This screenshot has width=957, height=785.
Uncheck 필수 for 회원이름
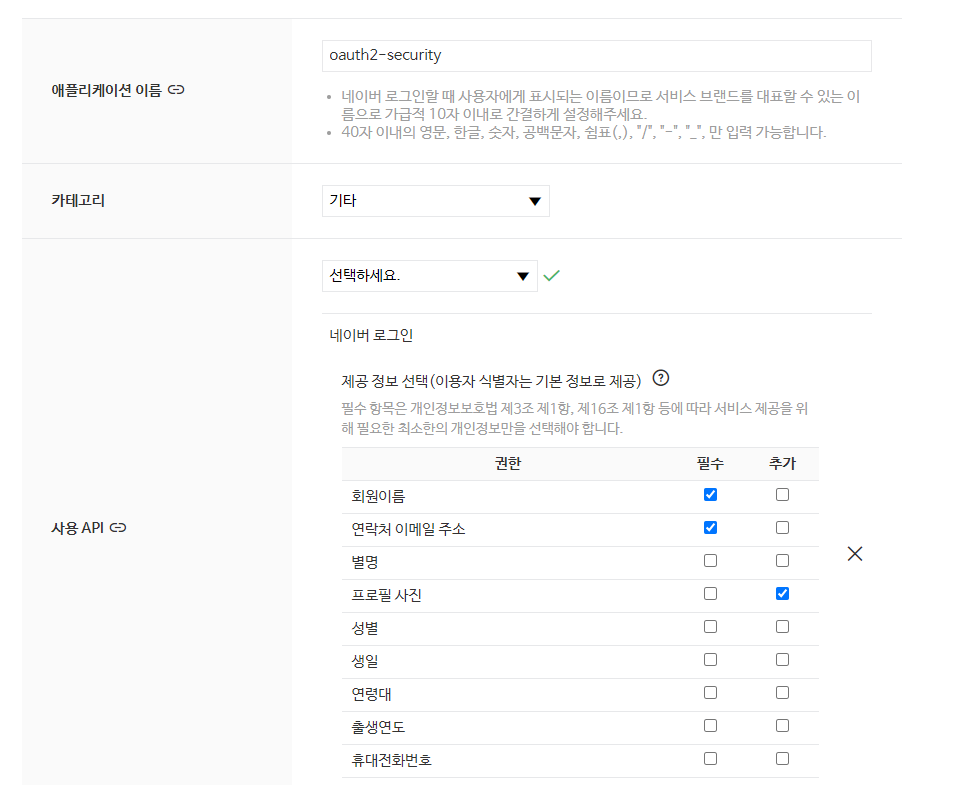710,494
